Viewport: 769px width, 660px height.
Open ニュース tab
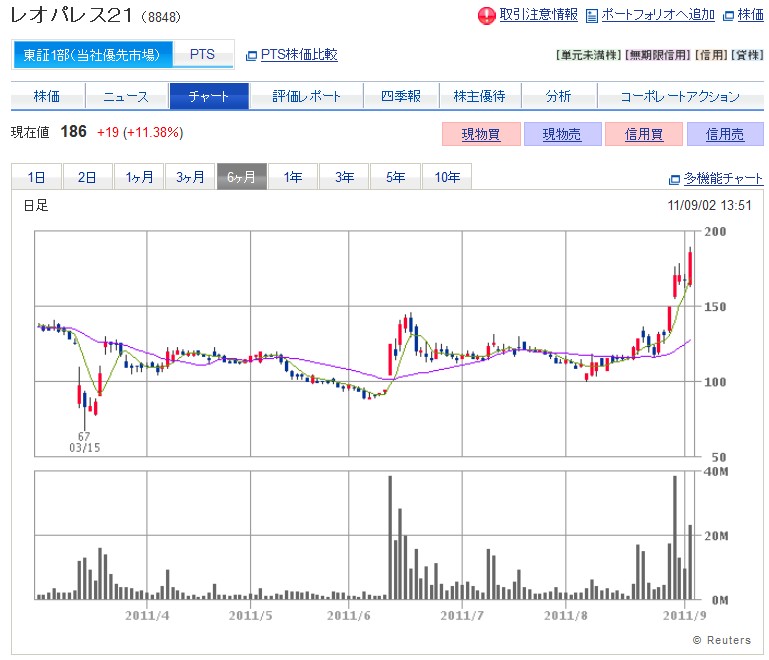(127, 96)
